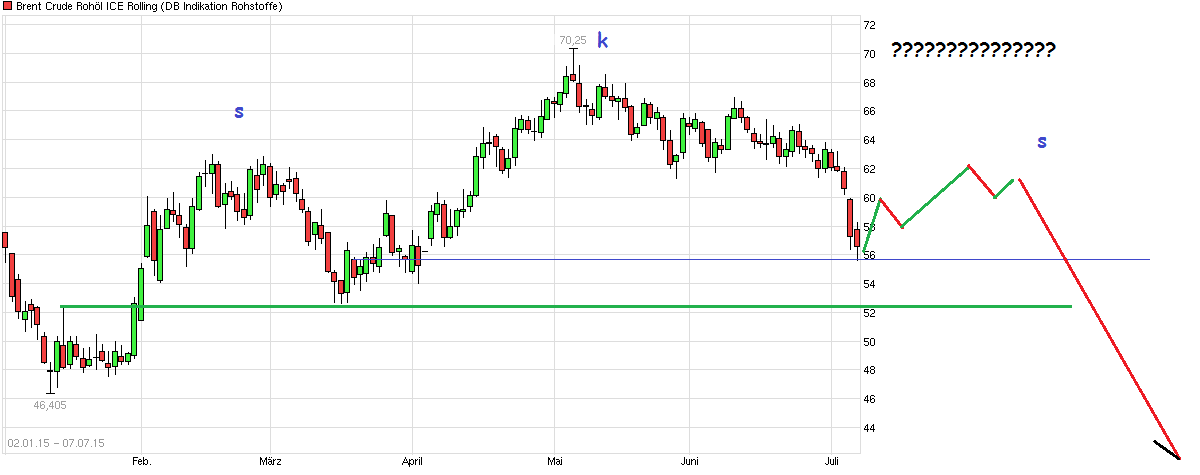
Task: Click the date range '02.01.15 – 07.07.15'
Action: [56, 442]
